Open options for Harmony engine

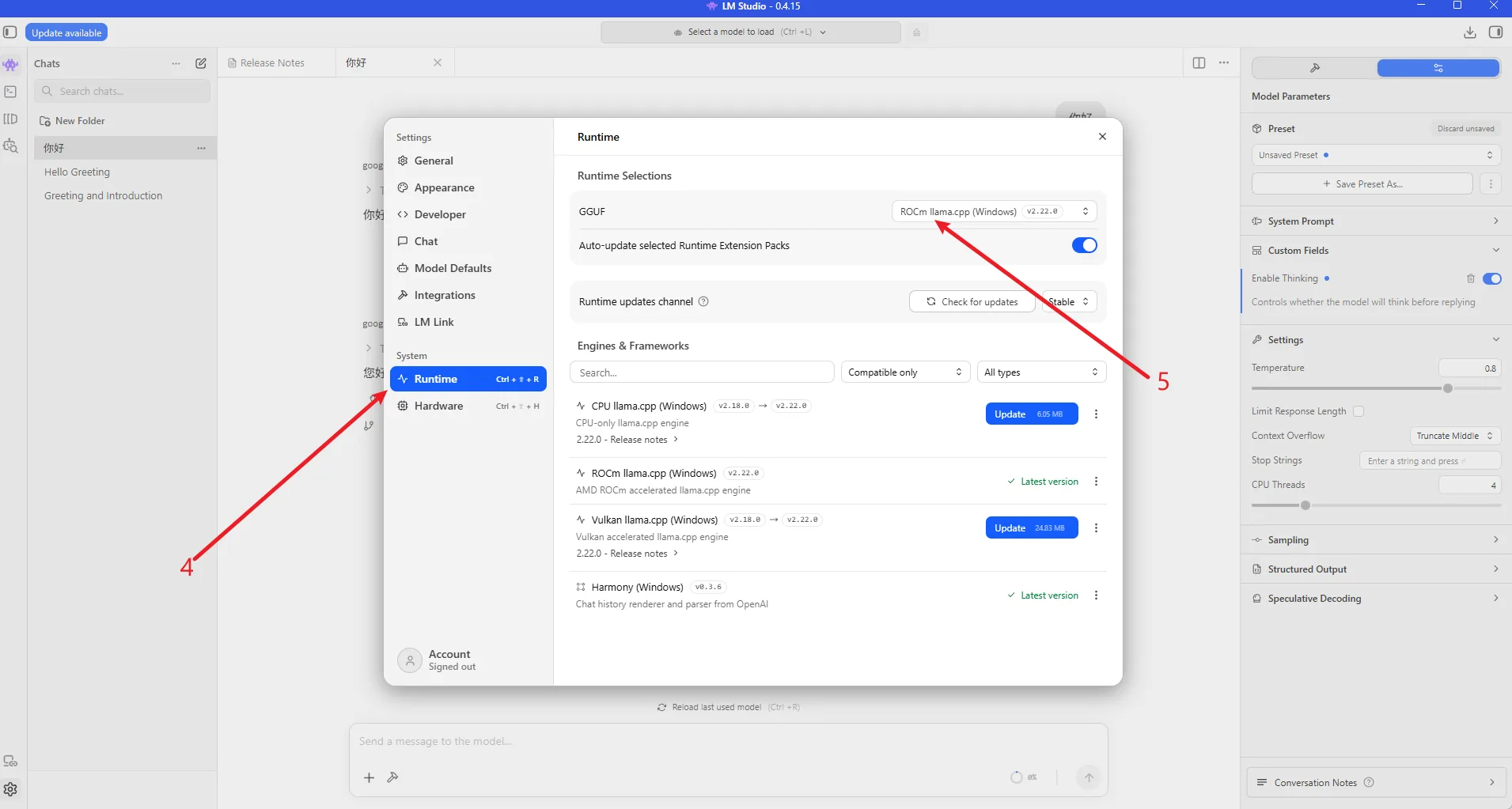(1096, 595)
